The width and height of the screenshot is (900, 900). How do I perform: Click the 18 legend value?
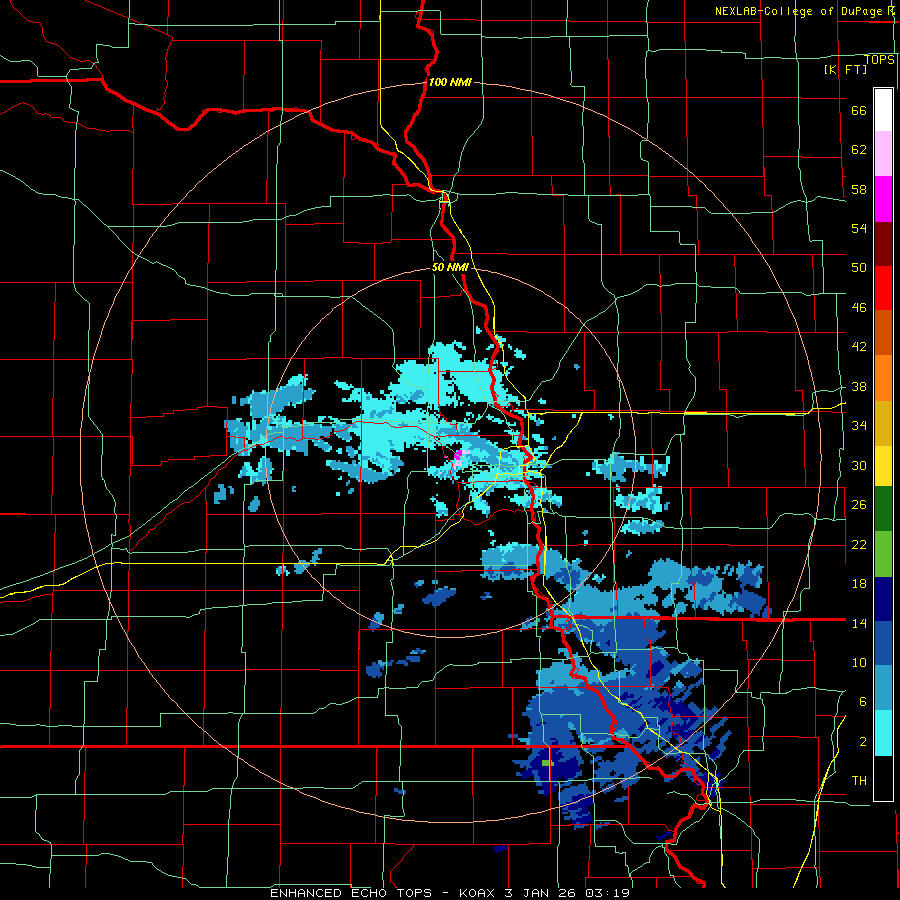coord(859,583)
